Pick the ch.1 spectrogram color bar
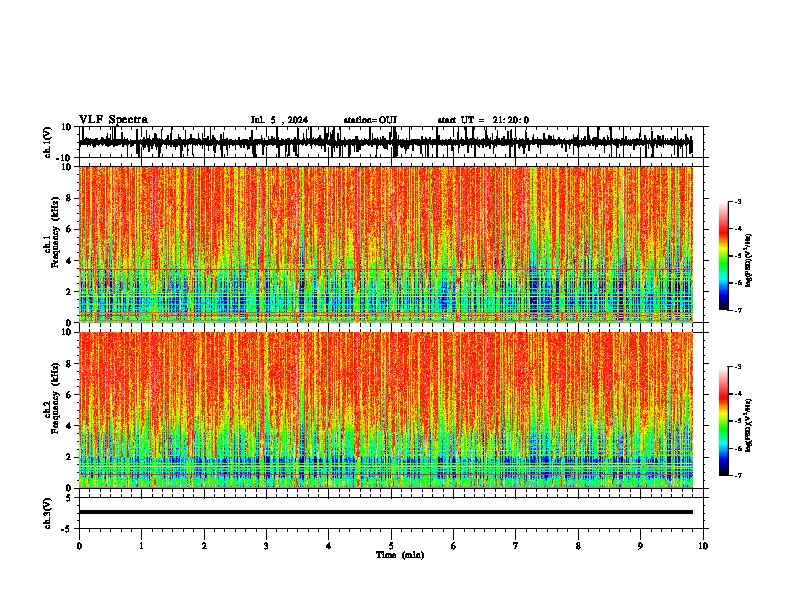Image resolution: width=792 pixels, height=612 pixels. pyautogui.click(x=724, y=256)
